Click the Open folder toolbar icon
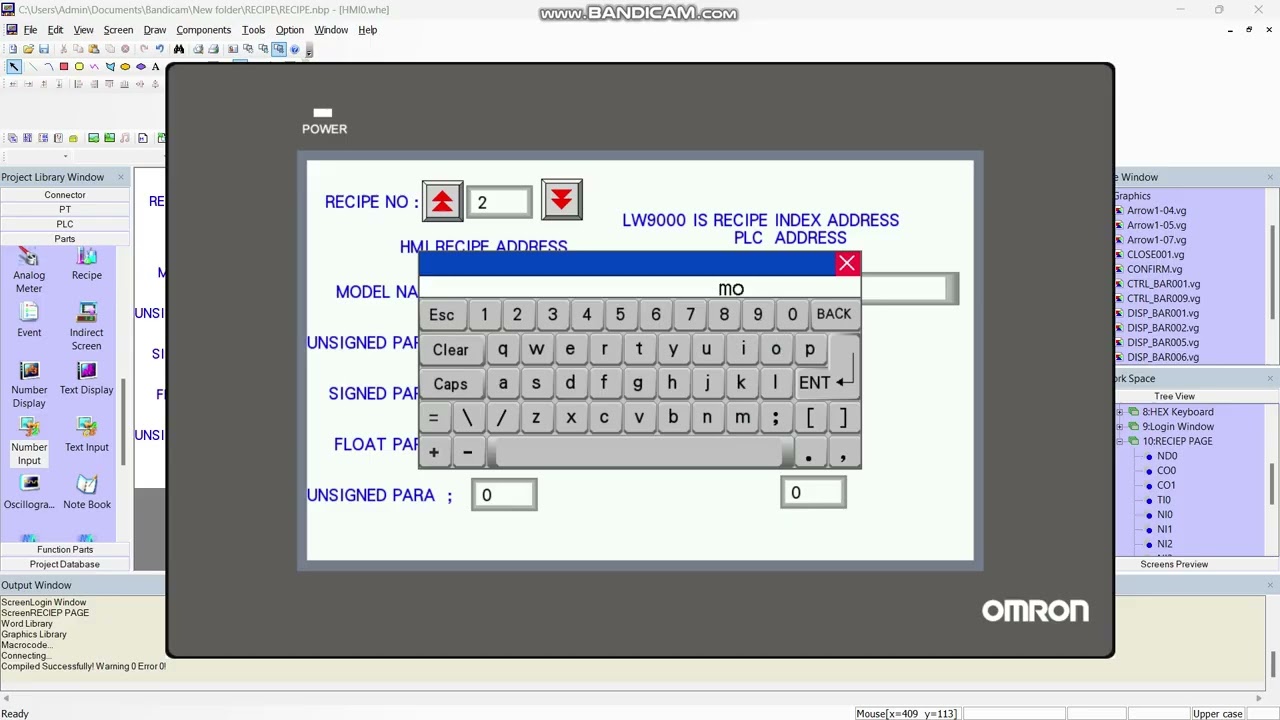This screenshot has width=1280, height=720. [x=28, y=49]
